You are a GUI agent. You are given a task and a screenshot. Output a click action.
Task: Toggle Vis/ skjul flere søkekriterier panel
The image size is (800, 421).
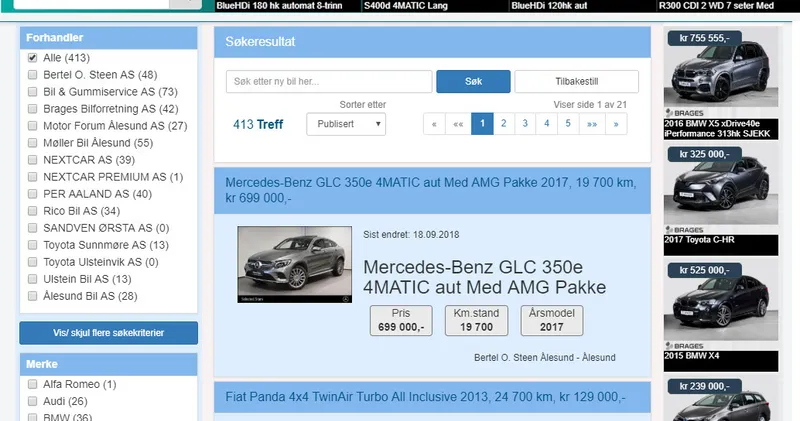[109, 333]
